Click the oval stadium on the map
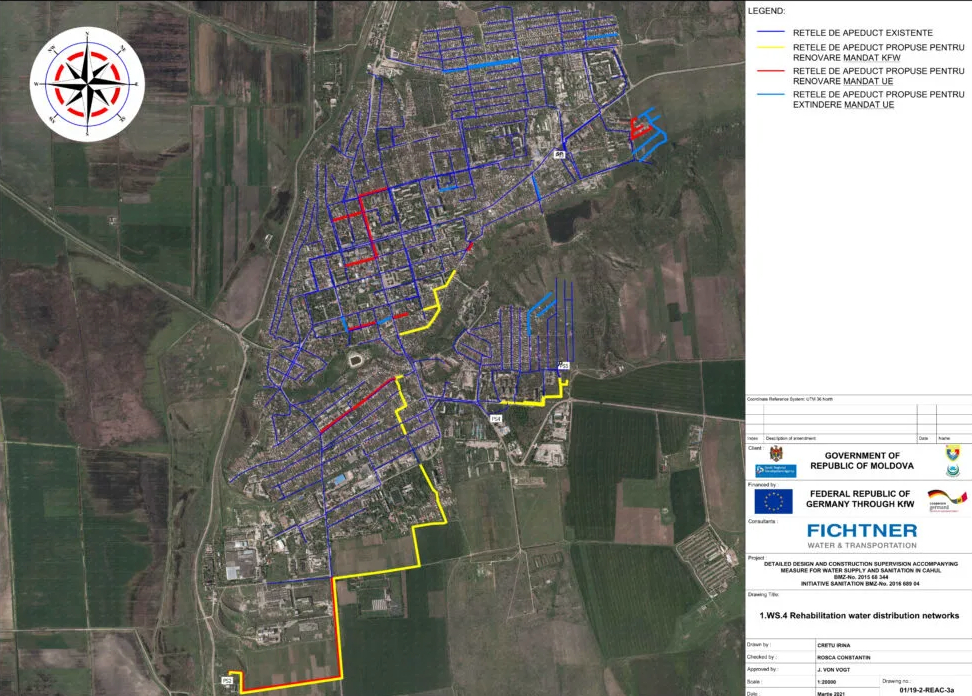 tap(357, 358)
